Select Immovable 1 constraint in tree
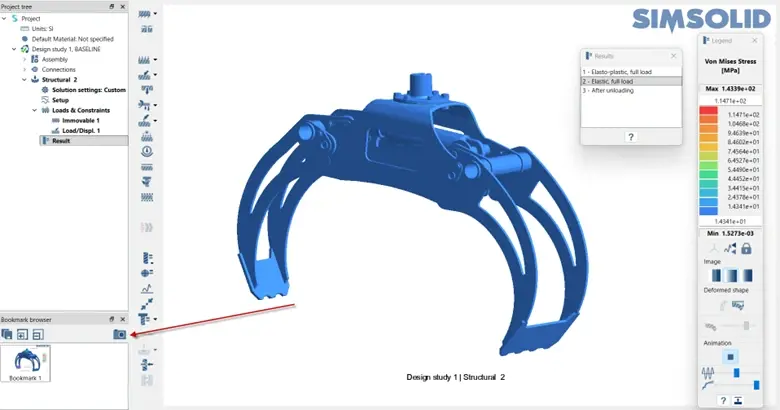Viewport: 780px width, 410px height. pyautogui.click(x=80, y=120)
